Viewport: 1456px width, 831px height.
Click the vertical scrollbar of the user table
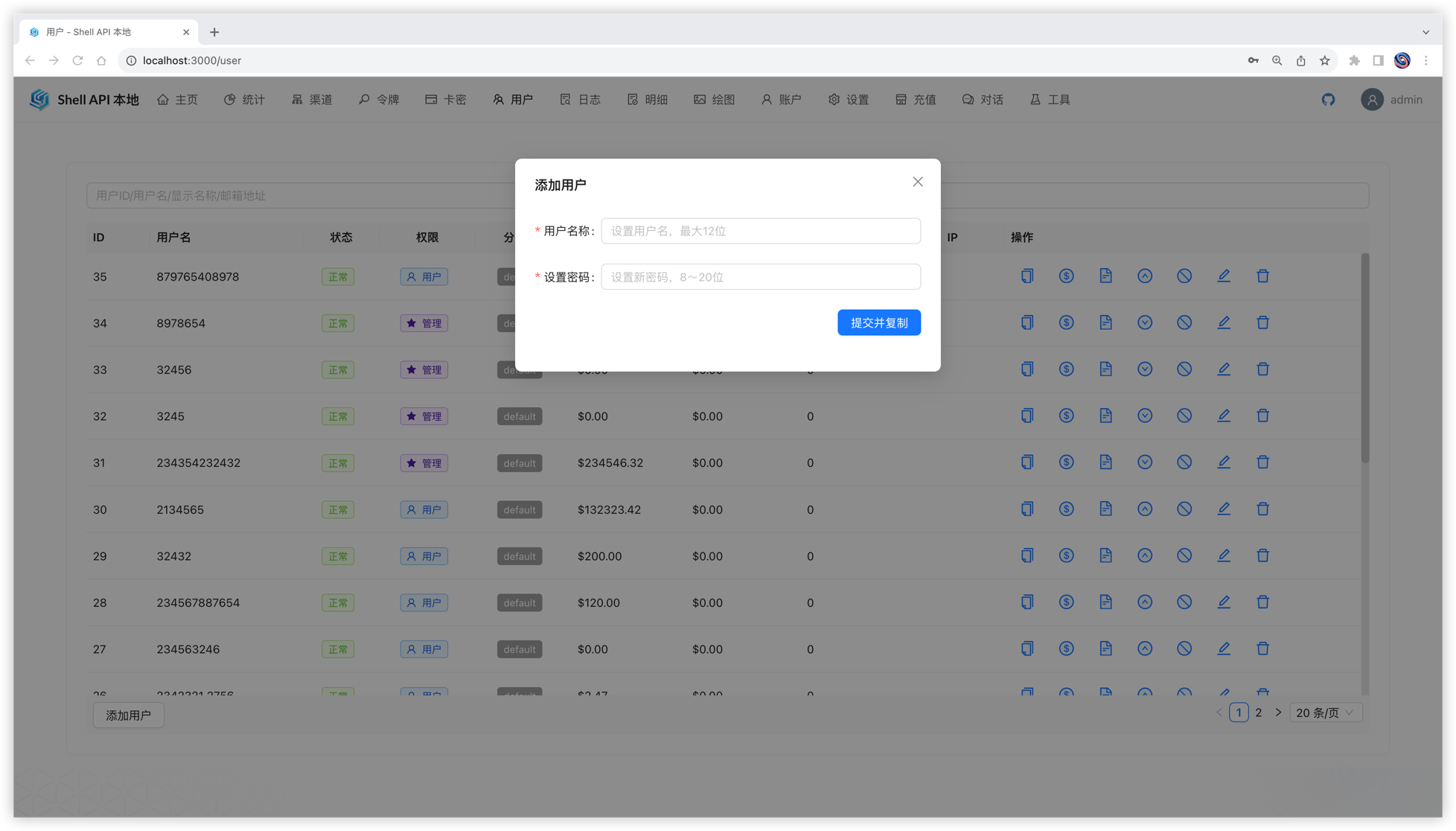(x=1364, y=357)
